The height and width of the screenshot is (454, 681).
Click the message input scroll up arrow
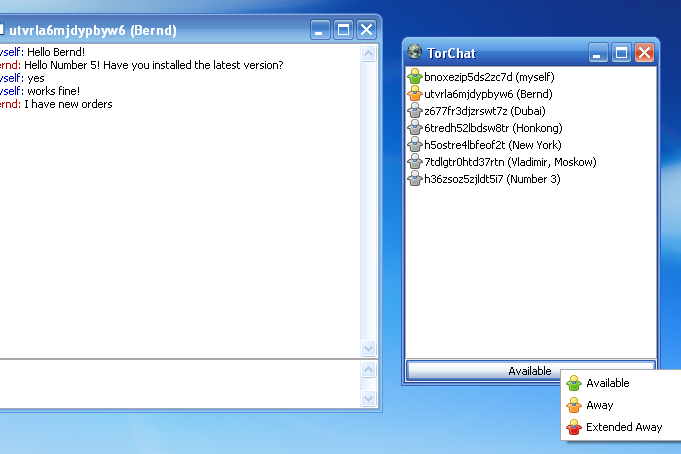pyautogui.click(x=368, y=370)
